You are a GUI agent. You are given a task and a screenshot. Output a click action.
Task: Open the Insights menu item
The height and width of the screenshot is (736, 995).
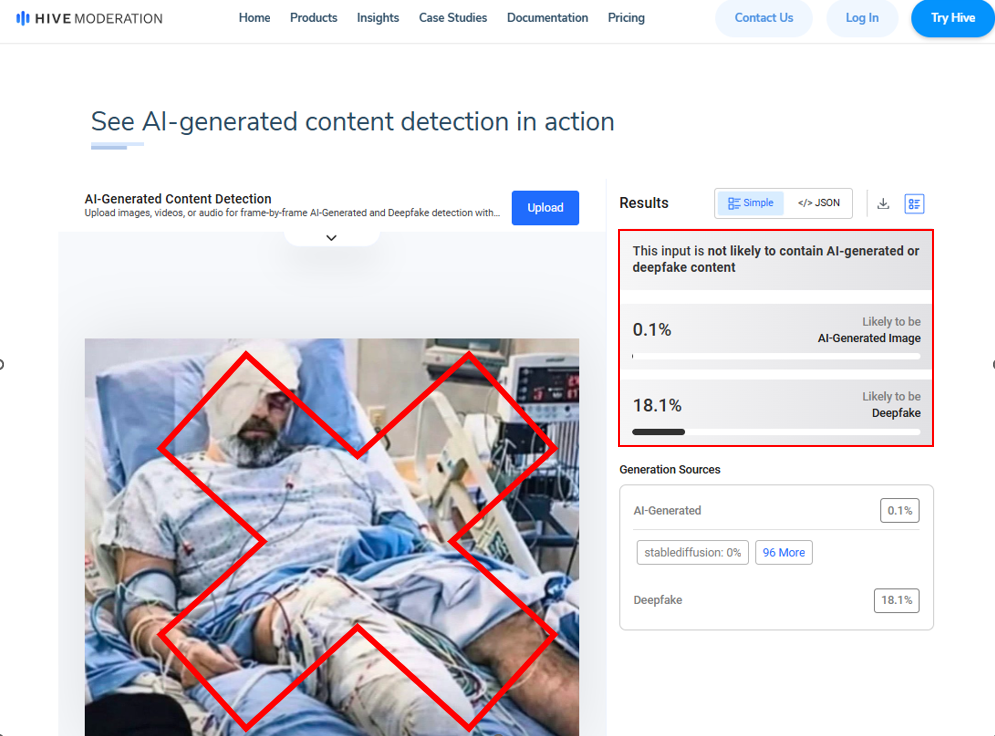click(x=378, y=18)
